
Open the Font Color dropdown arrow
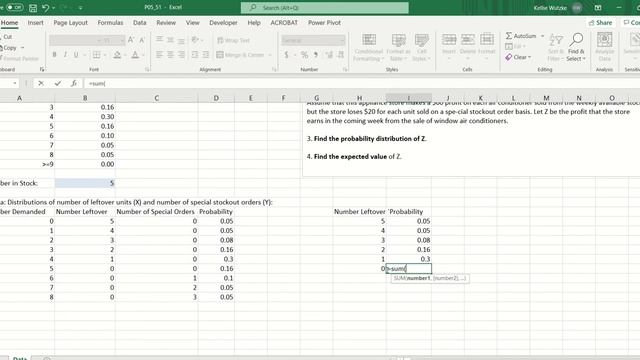coord(143,55)
